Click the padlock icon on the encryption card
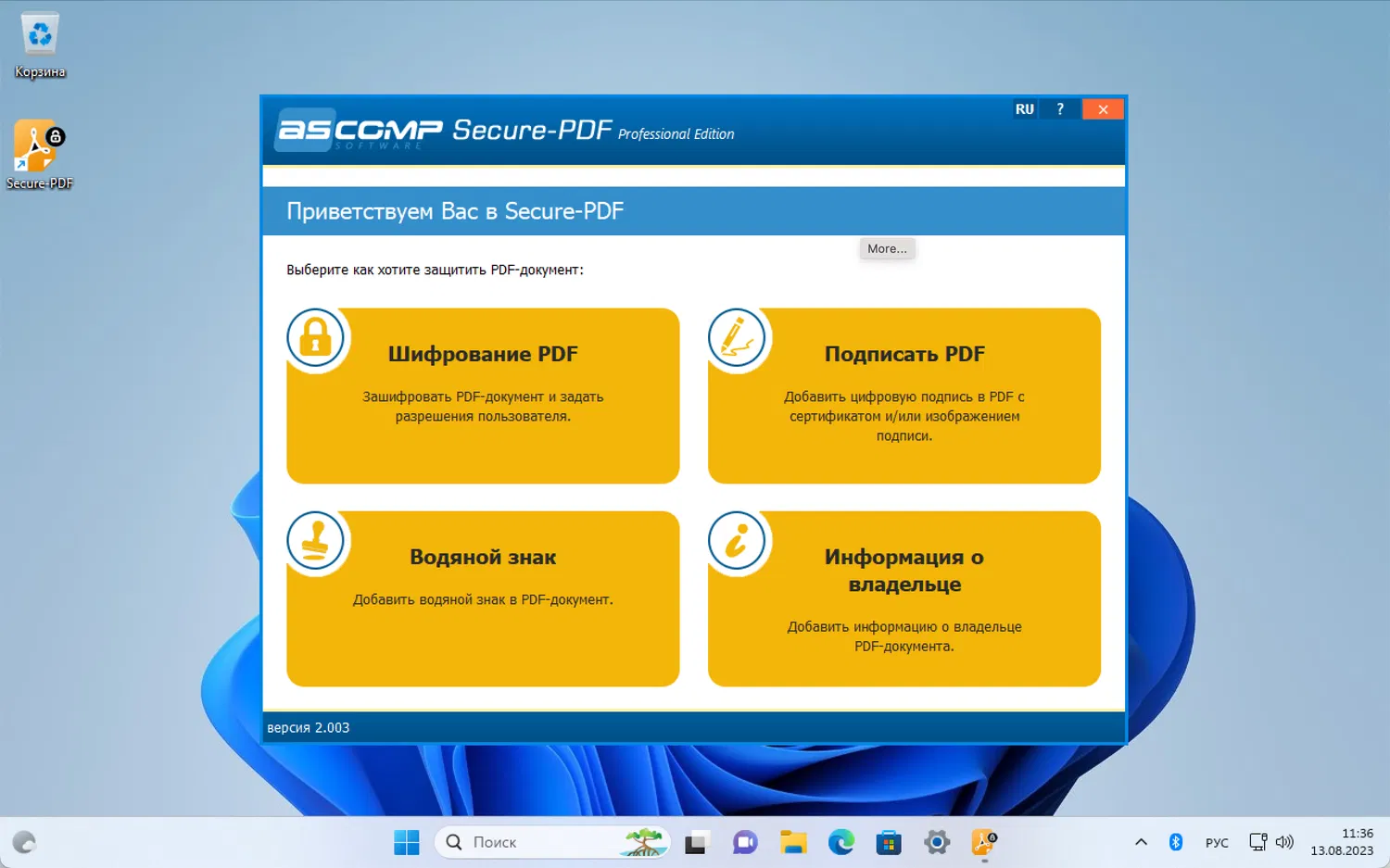This screenshot has height=868, width=1390. pos(315,338)
